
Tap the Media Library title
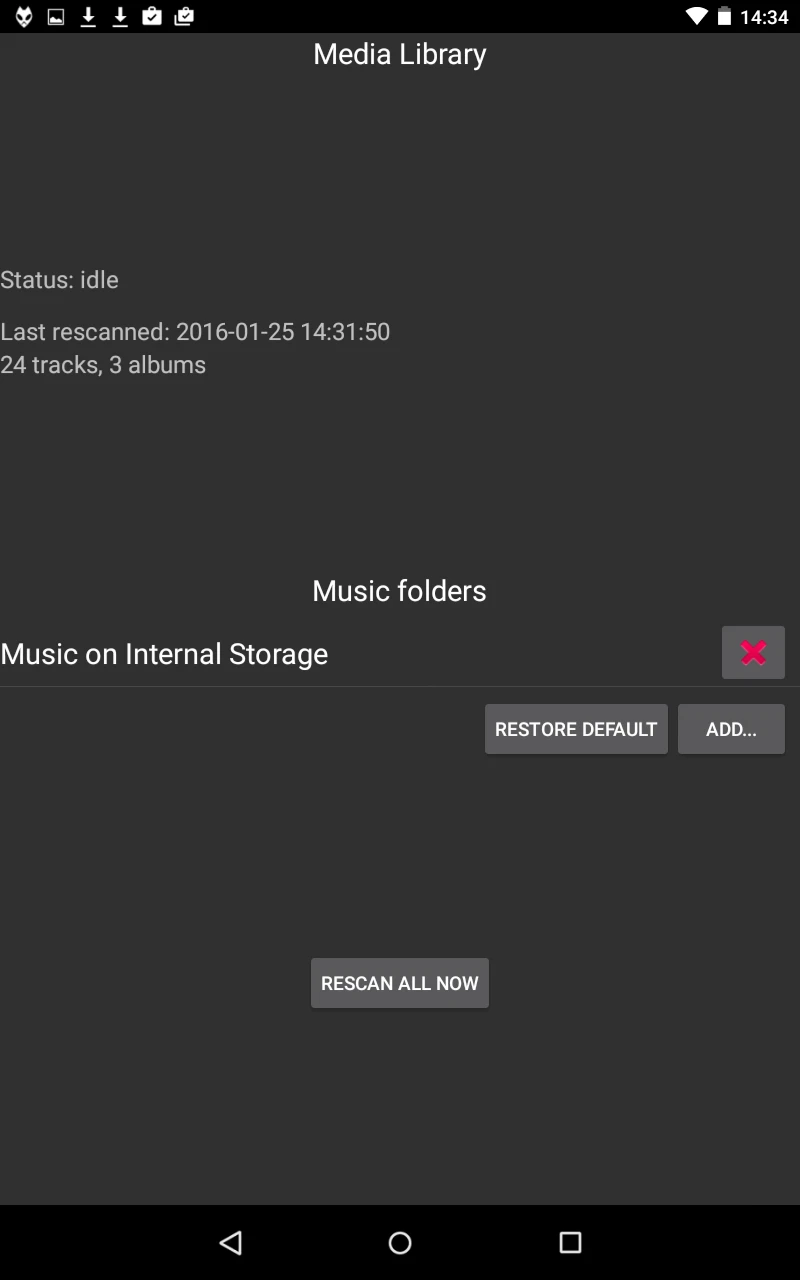click(400, 54)
